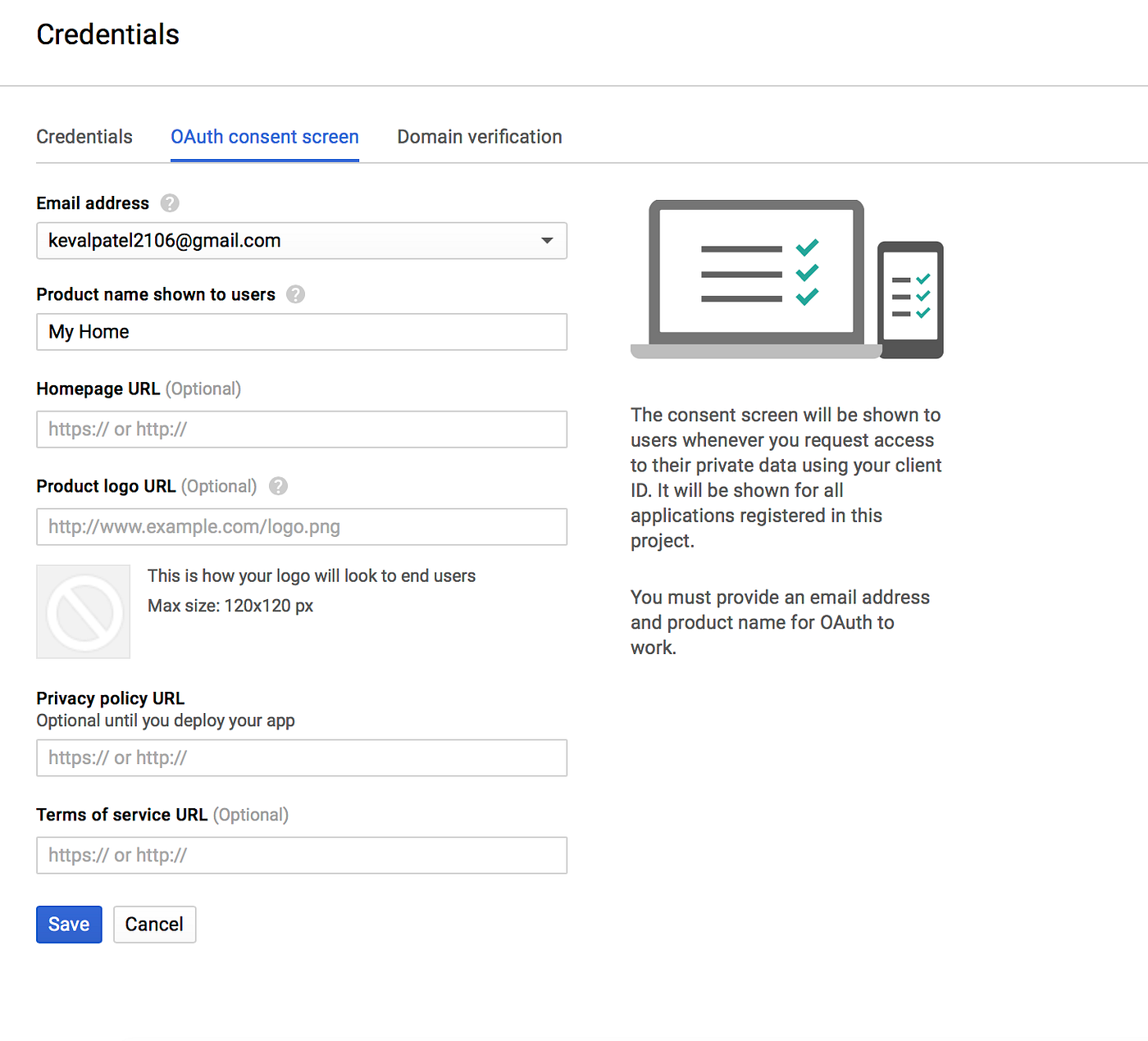Click the laptop and phone consent illustration
1148x1041 pixels.
(787, 279)
